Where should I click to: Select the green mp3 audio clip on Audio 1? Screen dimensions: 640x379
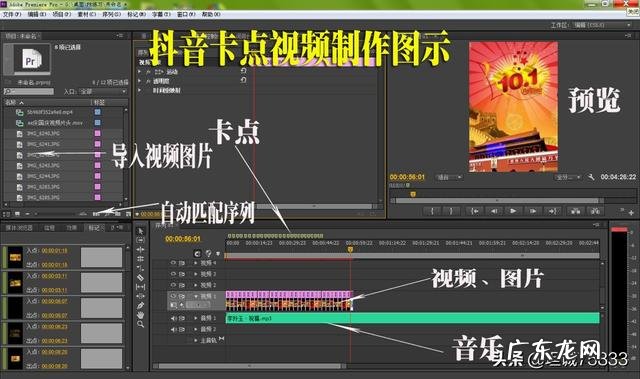[413, 318]
